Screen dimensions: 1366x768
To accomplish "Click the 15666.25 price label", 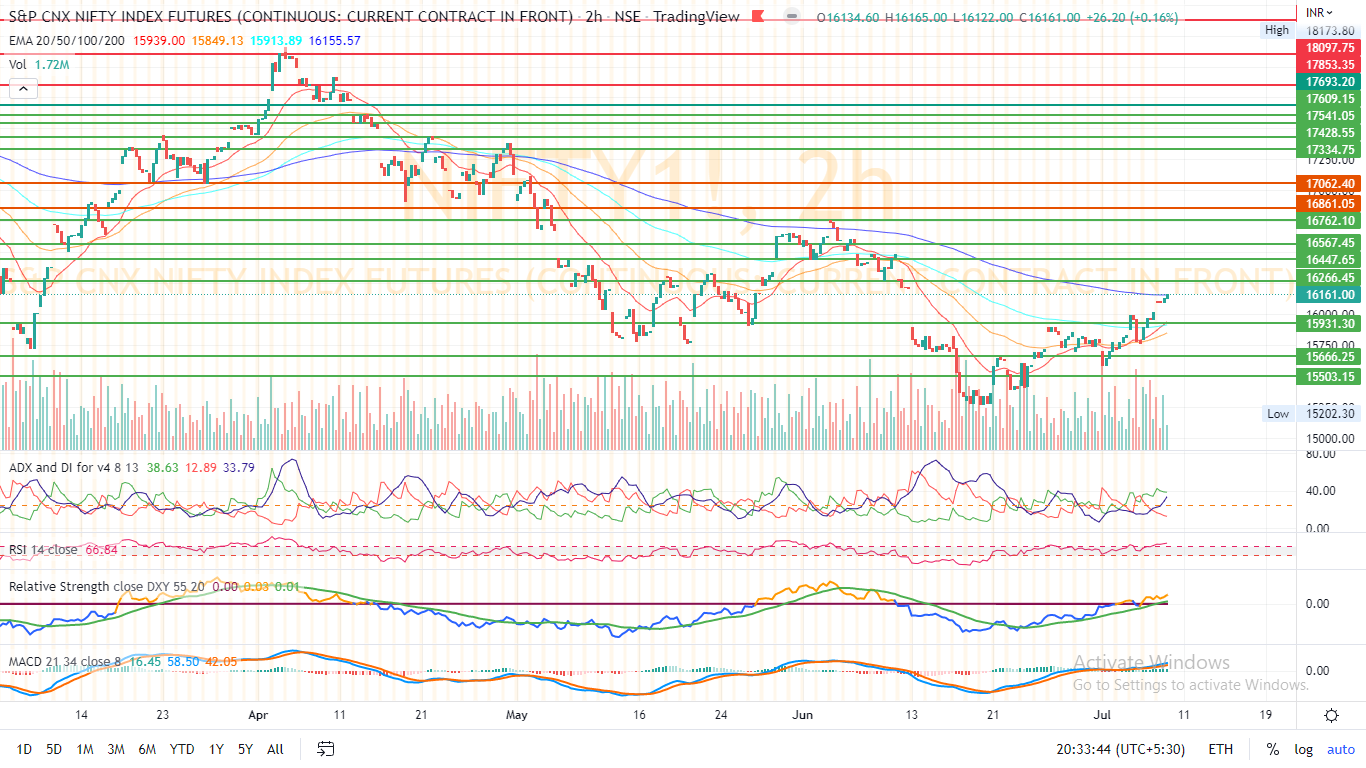I will tap(1330, 357).
